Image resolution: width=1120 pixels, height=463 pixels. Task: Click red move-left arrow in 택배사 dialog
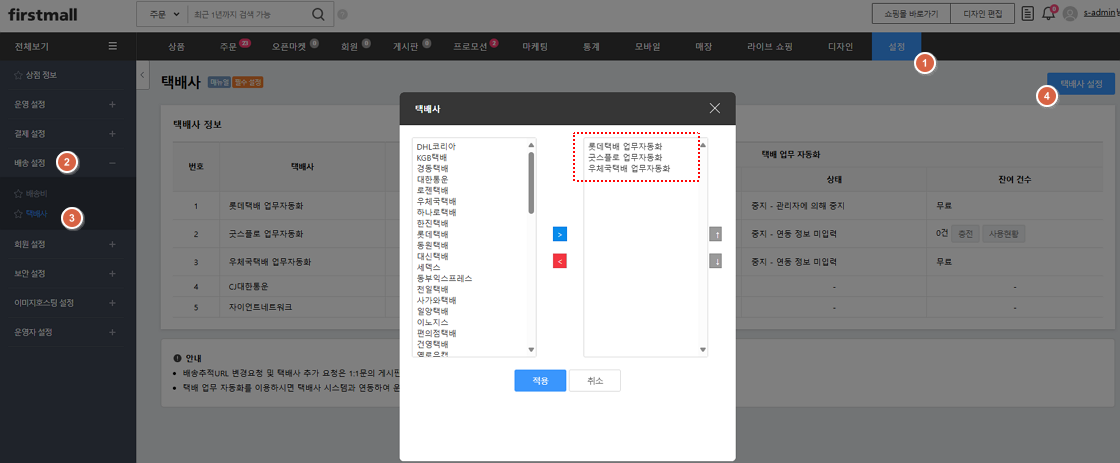(x=559, y=261)
